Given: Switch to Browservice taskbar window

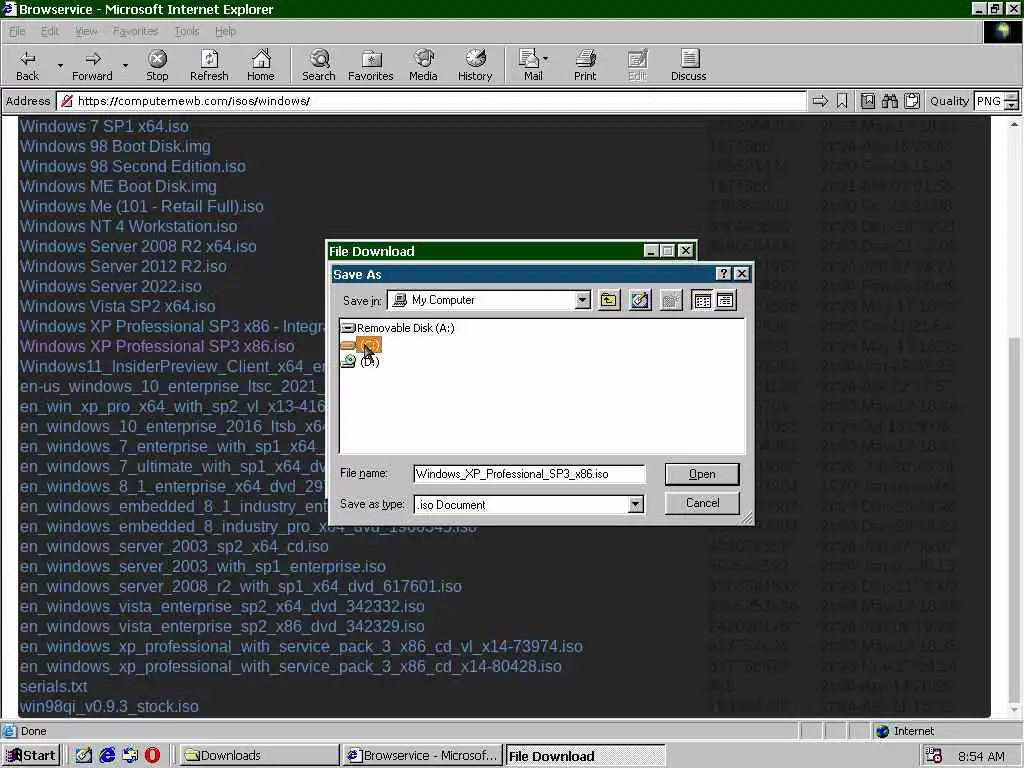Looking at the screenshot, I should 423,755.
